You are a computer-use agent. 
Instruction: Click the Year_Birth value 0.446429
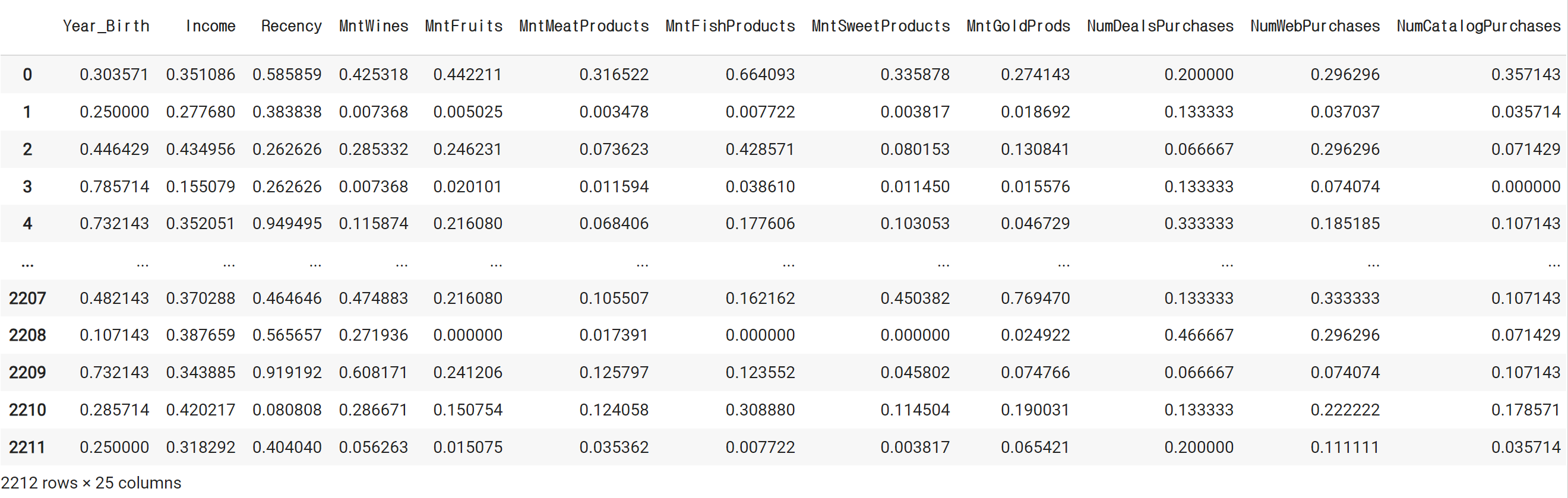click(x=114, y=149)
